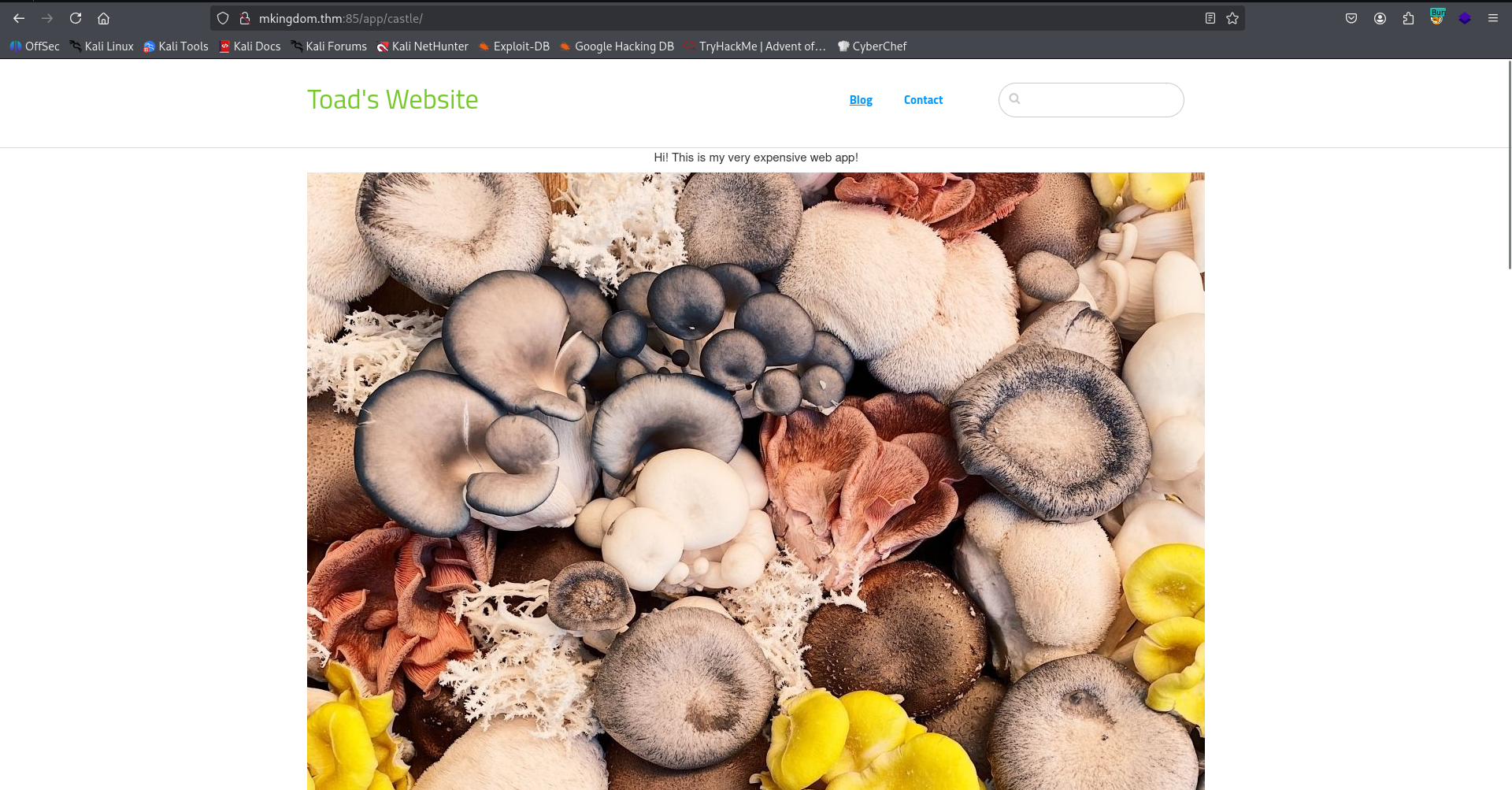The height and width of the screenshot is (790, 1512).
Task: Open the Firefox account icon
Action: click(1380, 17)
